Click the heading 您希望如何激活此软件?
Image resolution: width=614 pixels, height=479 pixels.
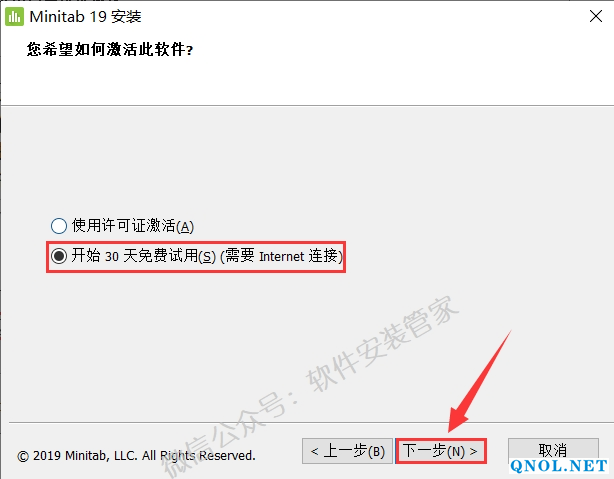pyautogui.click(x=110, y=49)
